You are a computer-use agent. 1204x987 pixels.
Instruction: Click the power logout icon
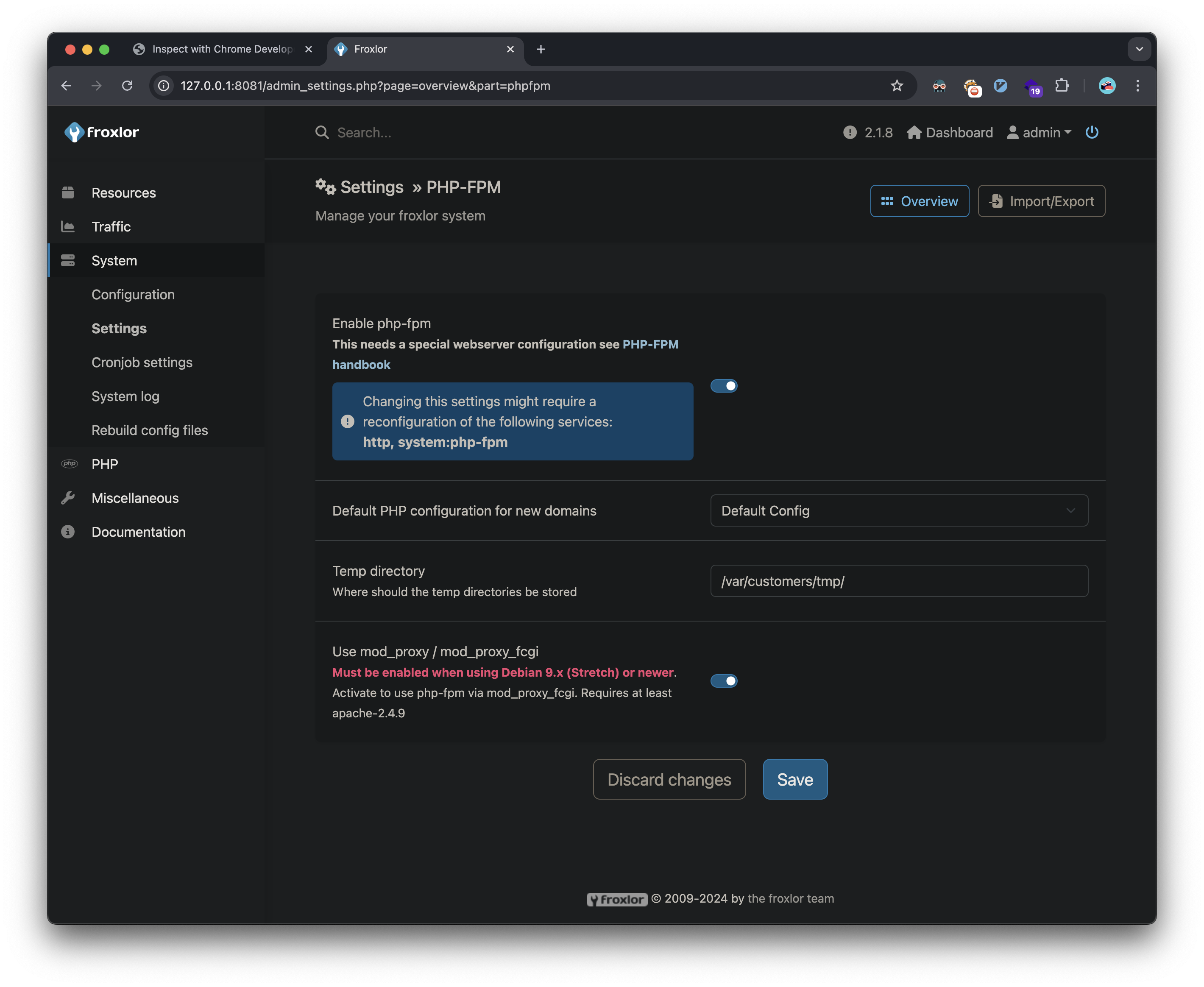coord(1092,132)
